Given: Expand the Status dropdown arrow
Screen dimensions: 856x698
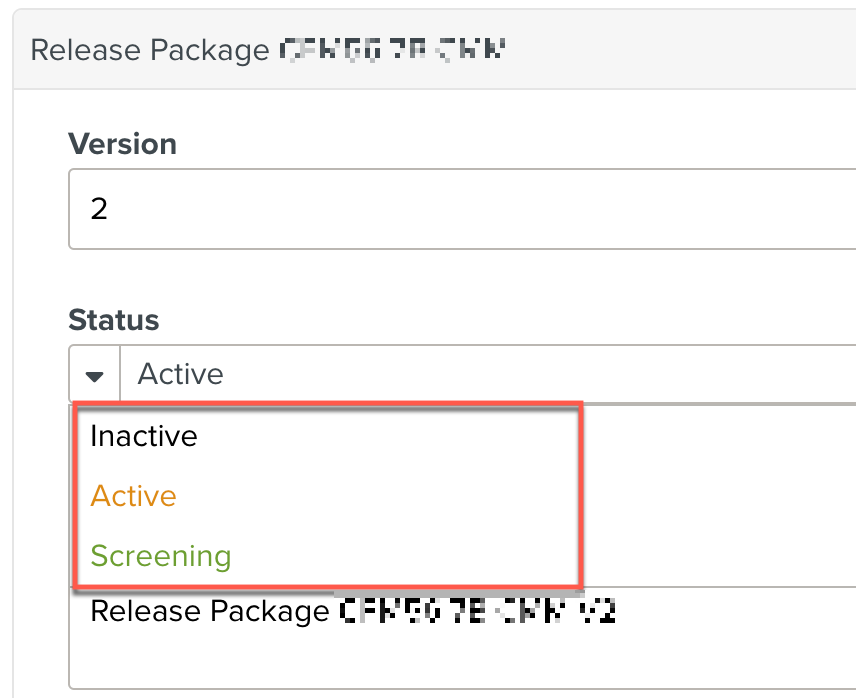Looking at the screenshot, I should [95, 375].
